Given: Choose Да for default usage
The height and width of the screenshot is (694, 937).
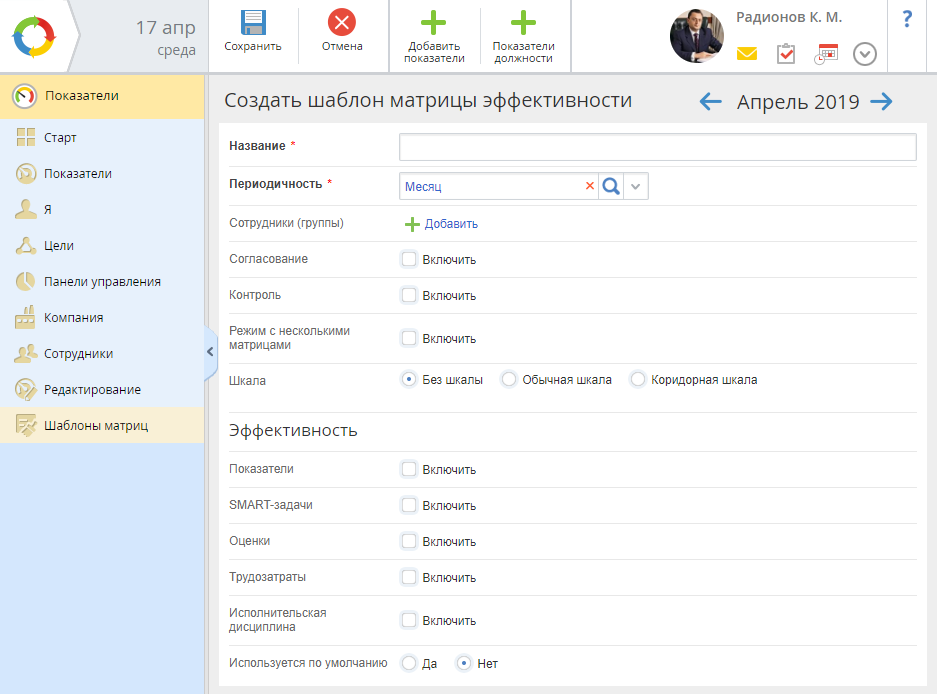Looking at the screenshot, I should (x=409, y=663).
